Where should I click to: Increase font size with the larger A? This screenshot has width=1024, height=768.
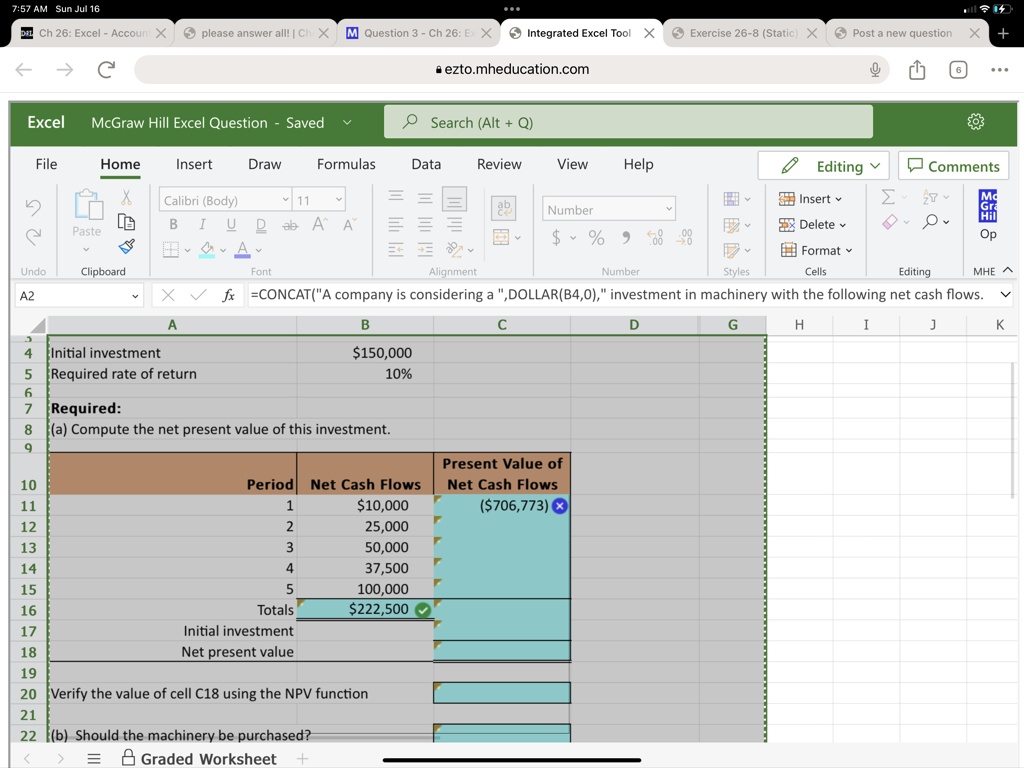tap(319, 224)
